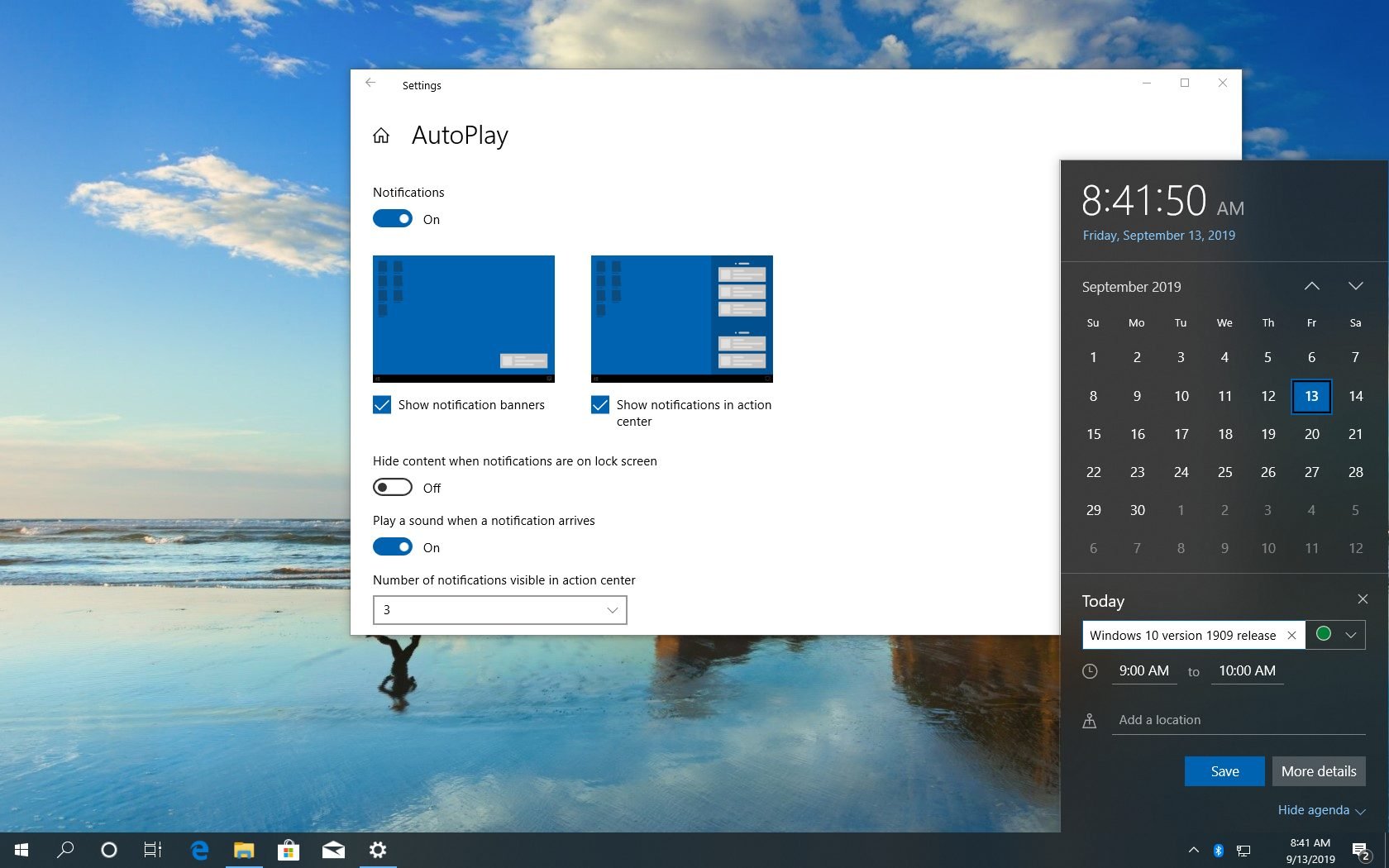
Task: Open the Mail app from the taskbar
Action: coord(333,850)
